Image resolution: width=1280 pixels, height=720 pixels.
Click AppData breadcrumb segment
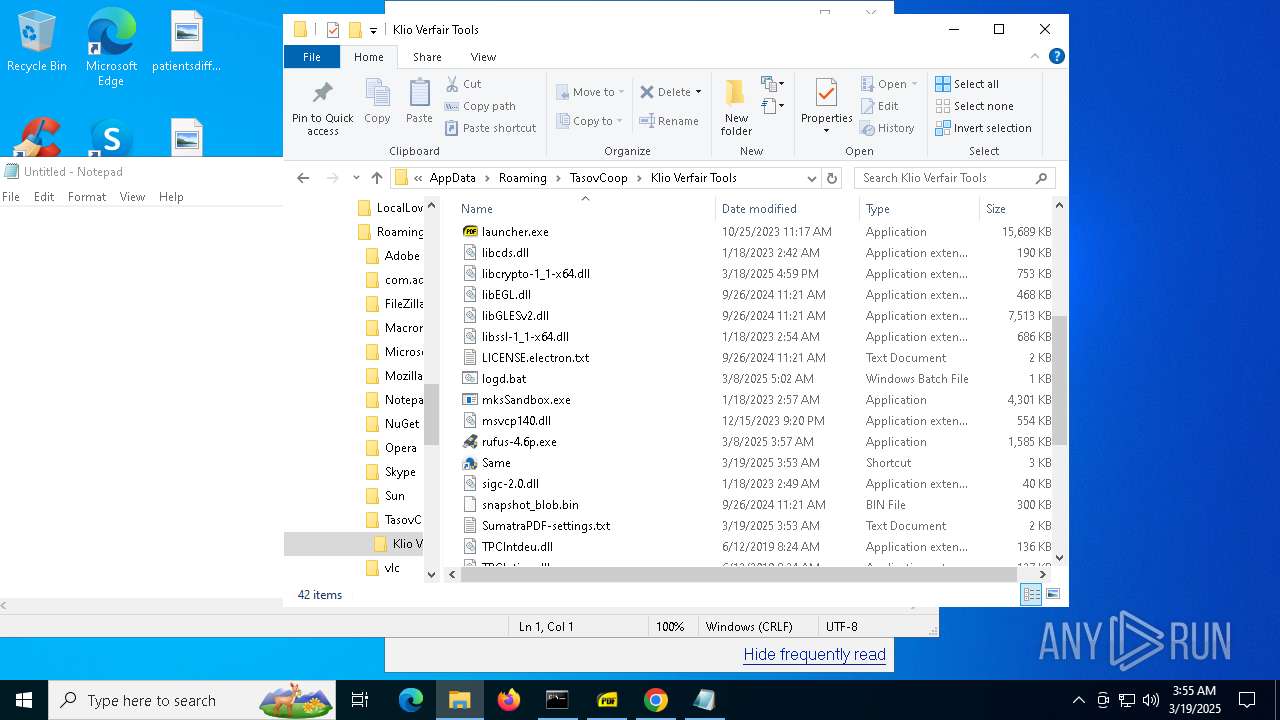[452, 178]
